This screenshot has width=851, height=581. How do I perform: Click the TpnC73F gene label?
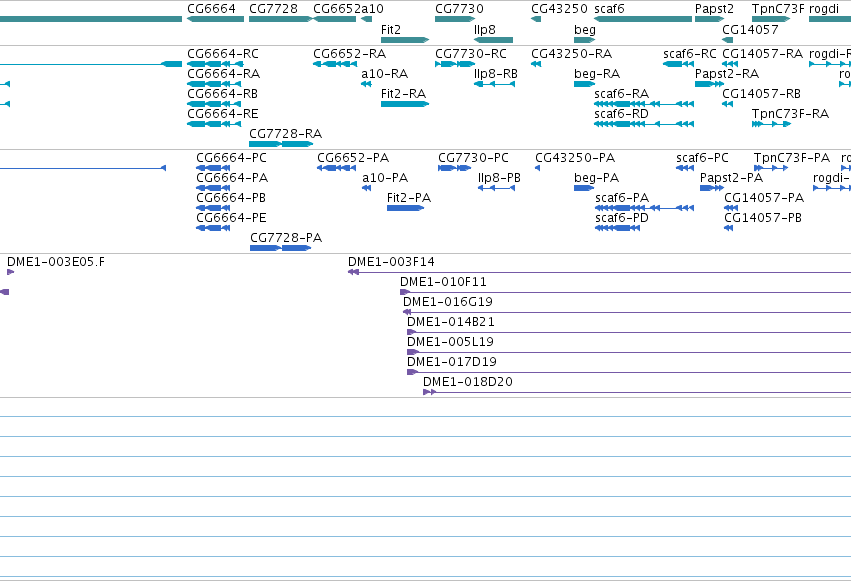pos(778,9)
